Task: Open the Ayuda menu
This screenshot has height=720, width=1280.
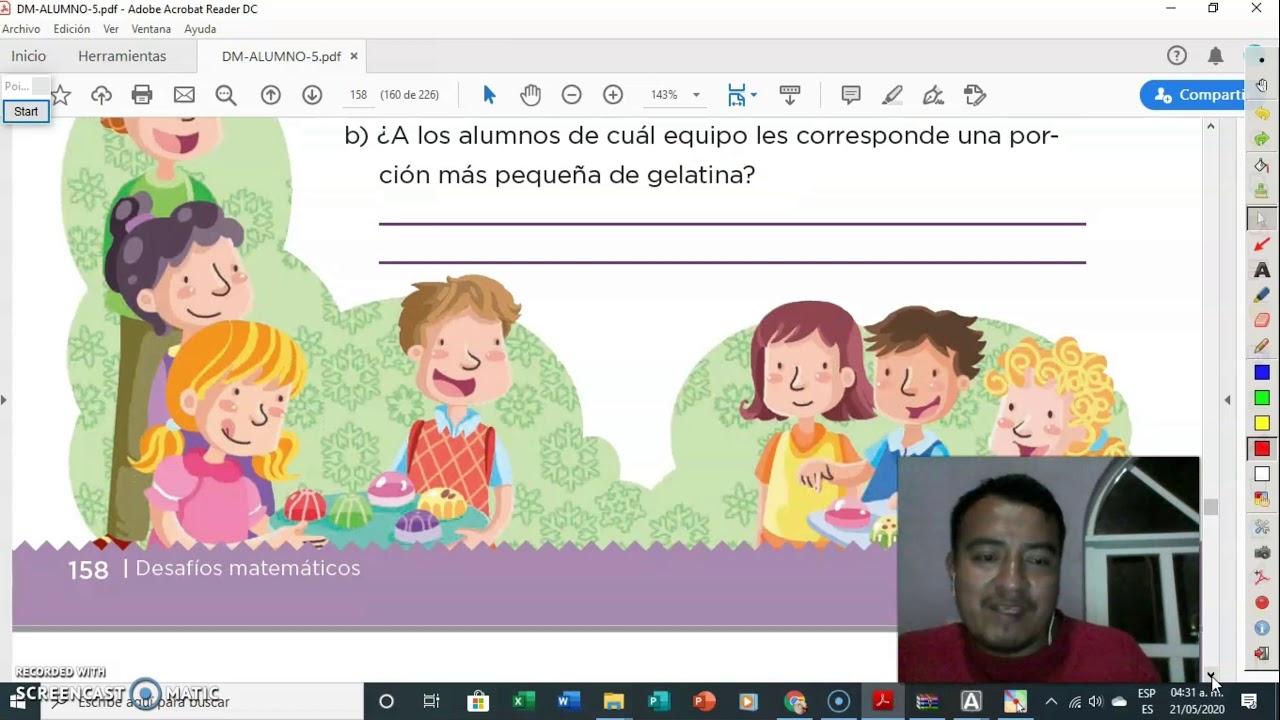Action: point(200,29)
